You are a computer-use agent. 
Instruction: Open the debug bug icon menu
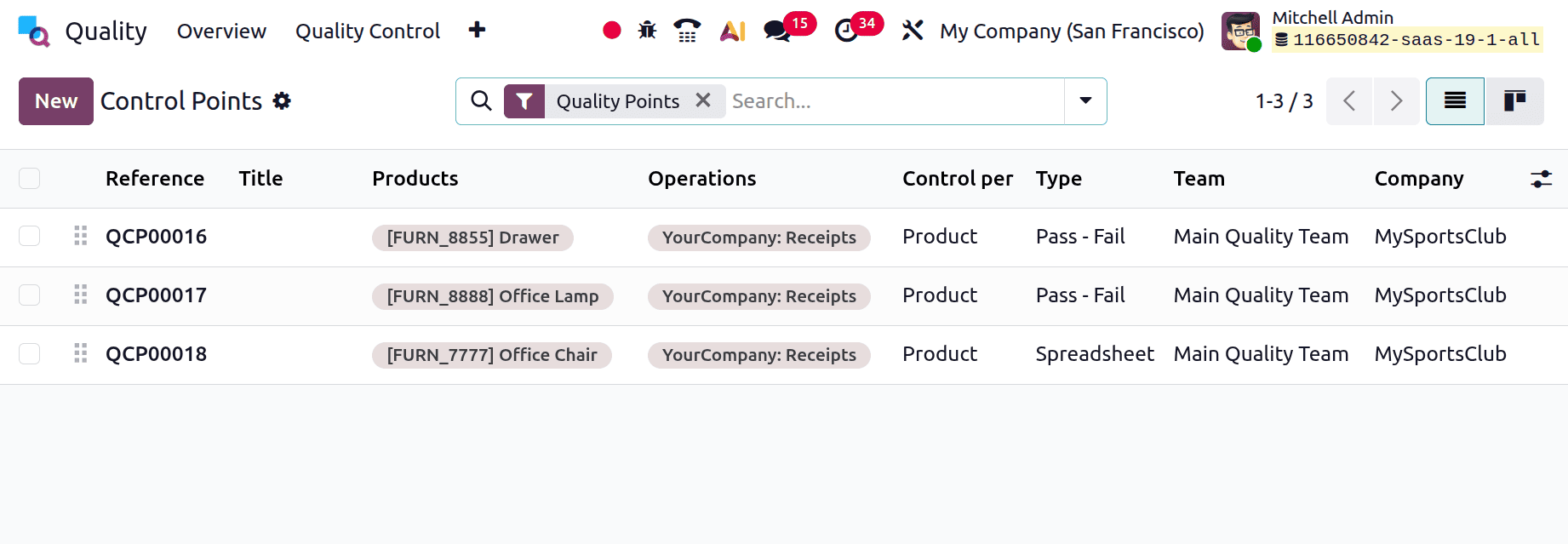tap(648, 31)
